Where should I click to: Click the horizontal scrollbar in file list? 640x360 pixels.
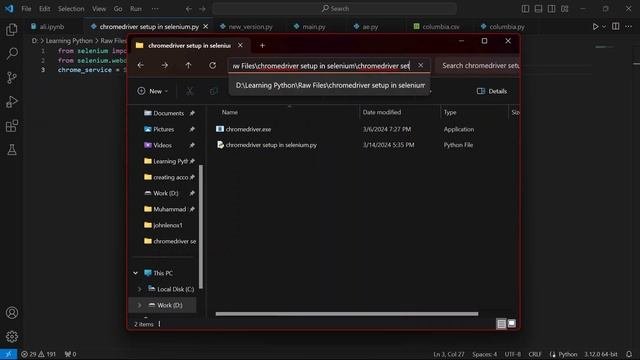point(347,314)
